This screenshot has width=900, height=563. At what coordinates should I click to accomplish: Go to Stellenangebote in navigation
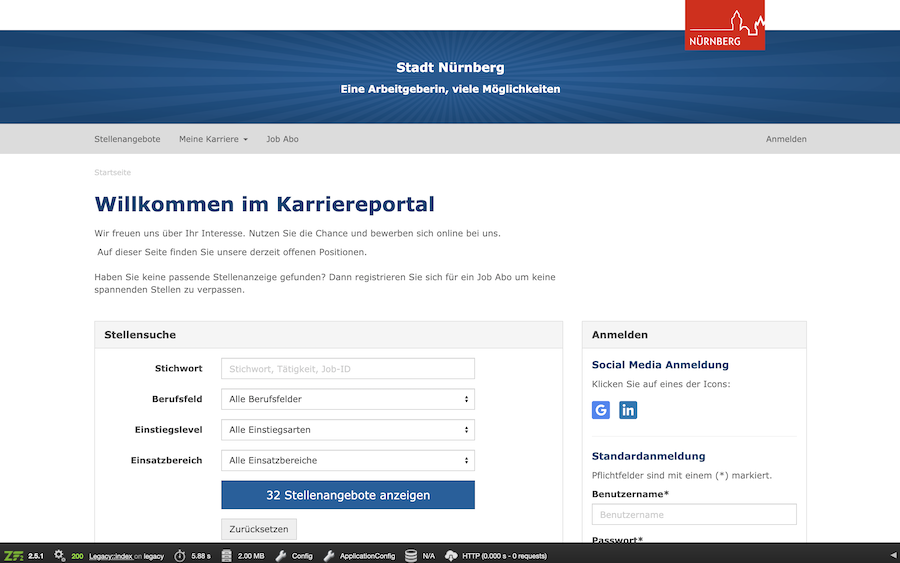[x=127, y=139]
